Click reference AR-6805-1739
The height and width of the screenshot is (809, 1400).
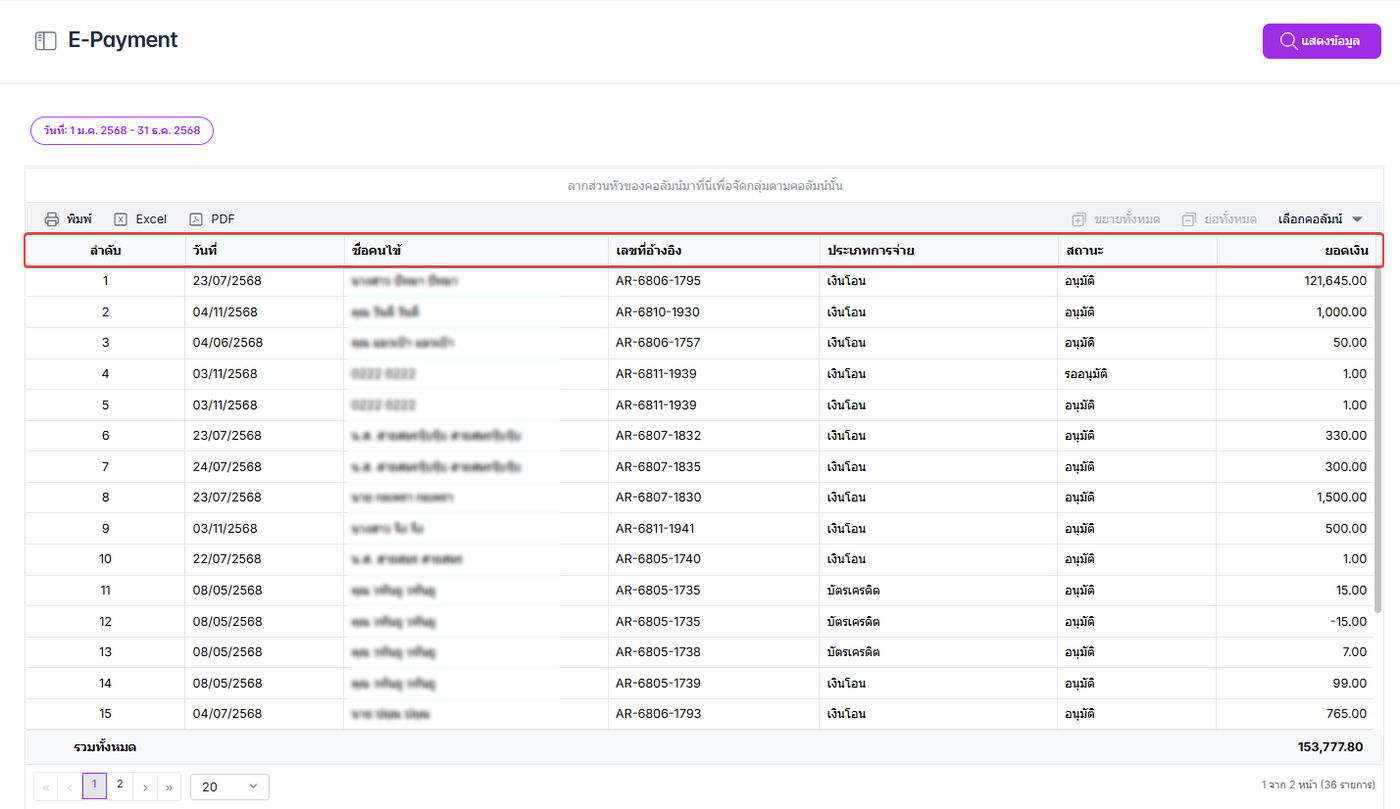click(x=658, y=683)
